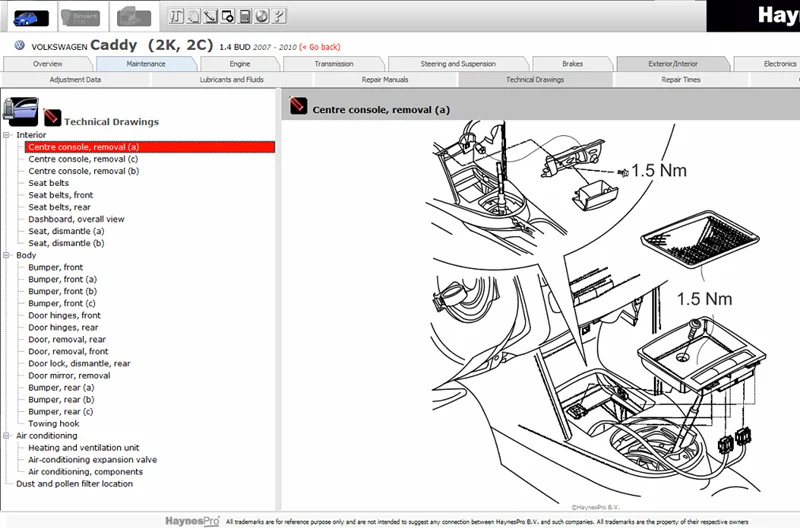Click the red icon beside Technical Drawings heading

pyautogui.click(x=52, y=117)
